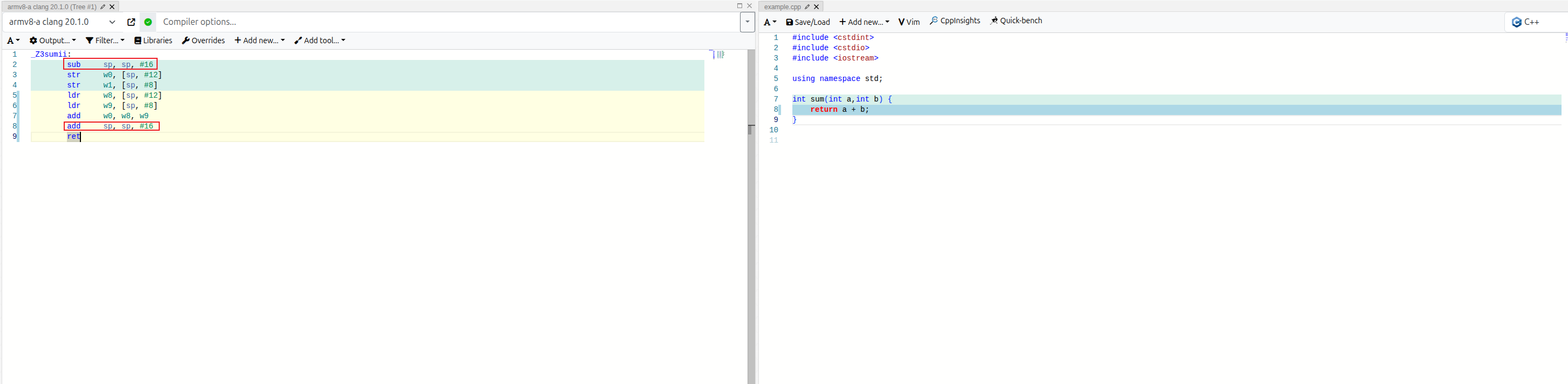The height and width of the screenshot is (384, 1568).
Task: Rename the armv8-a clang tab via pencil icon
Action: pos(103,6)
